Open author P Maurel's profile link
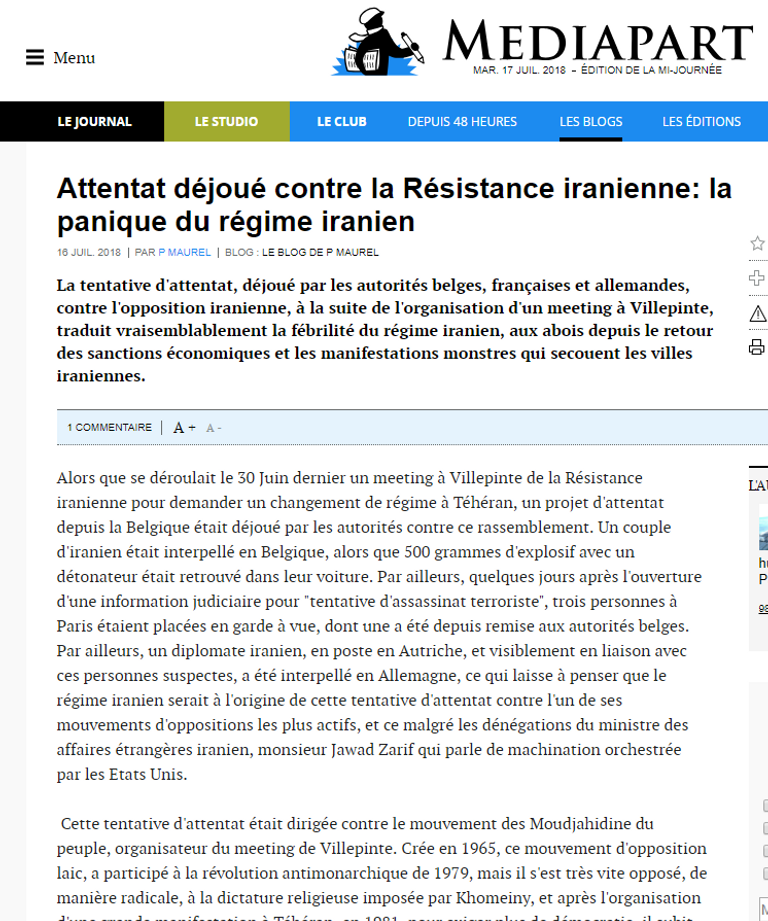The image size is (768, 921). (185, 252)
